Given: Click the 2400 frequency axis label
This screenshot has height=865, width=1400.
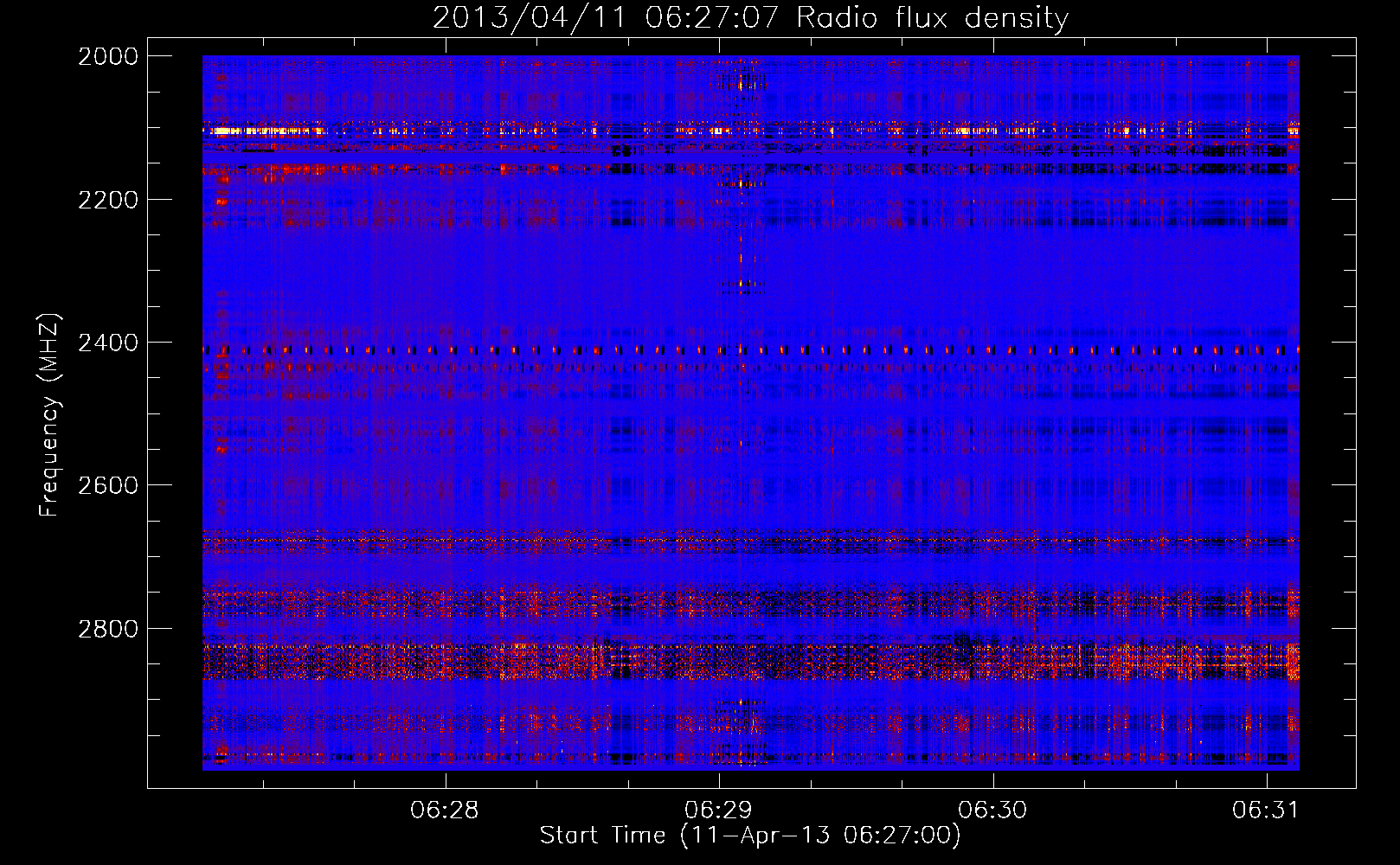Looking at the screenshot, I should 108,343.
